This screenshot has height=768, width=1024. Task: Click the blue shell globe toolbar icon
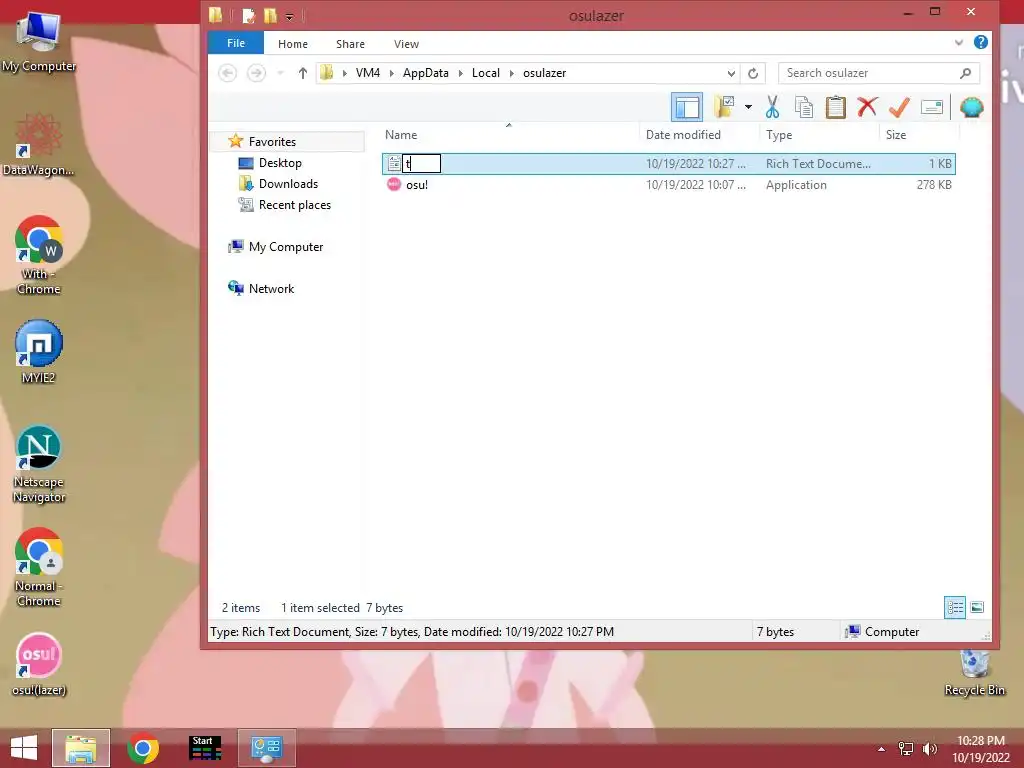click(x=972, y=107)
